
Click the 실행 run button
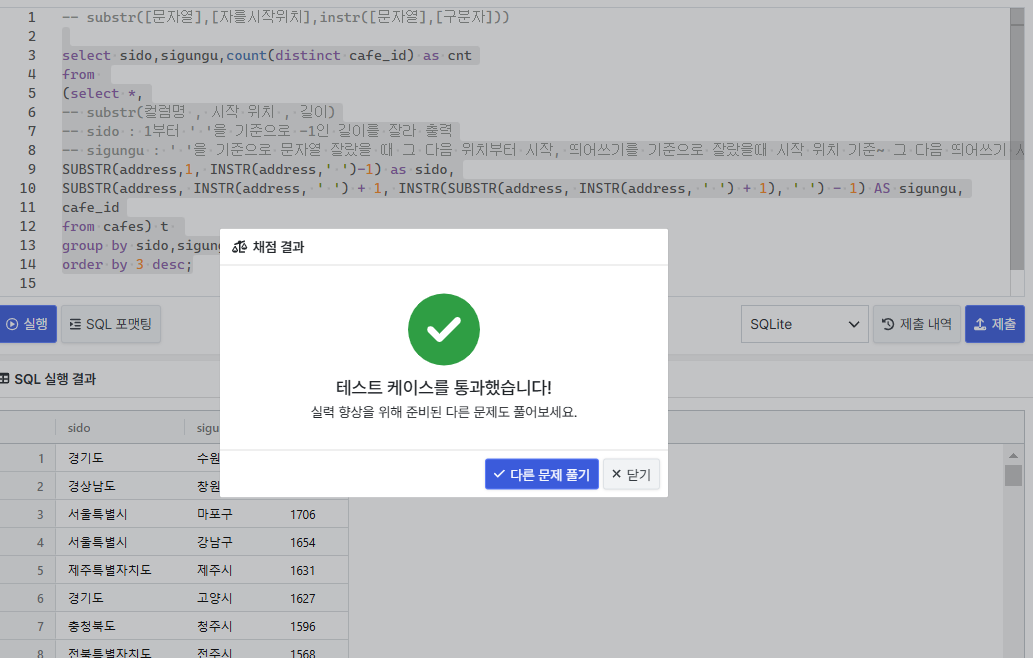pyautogui.click(x=28, y=324)
